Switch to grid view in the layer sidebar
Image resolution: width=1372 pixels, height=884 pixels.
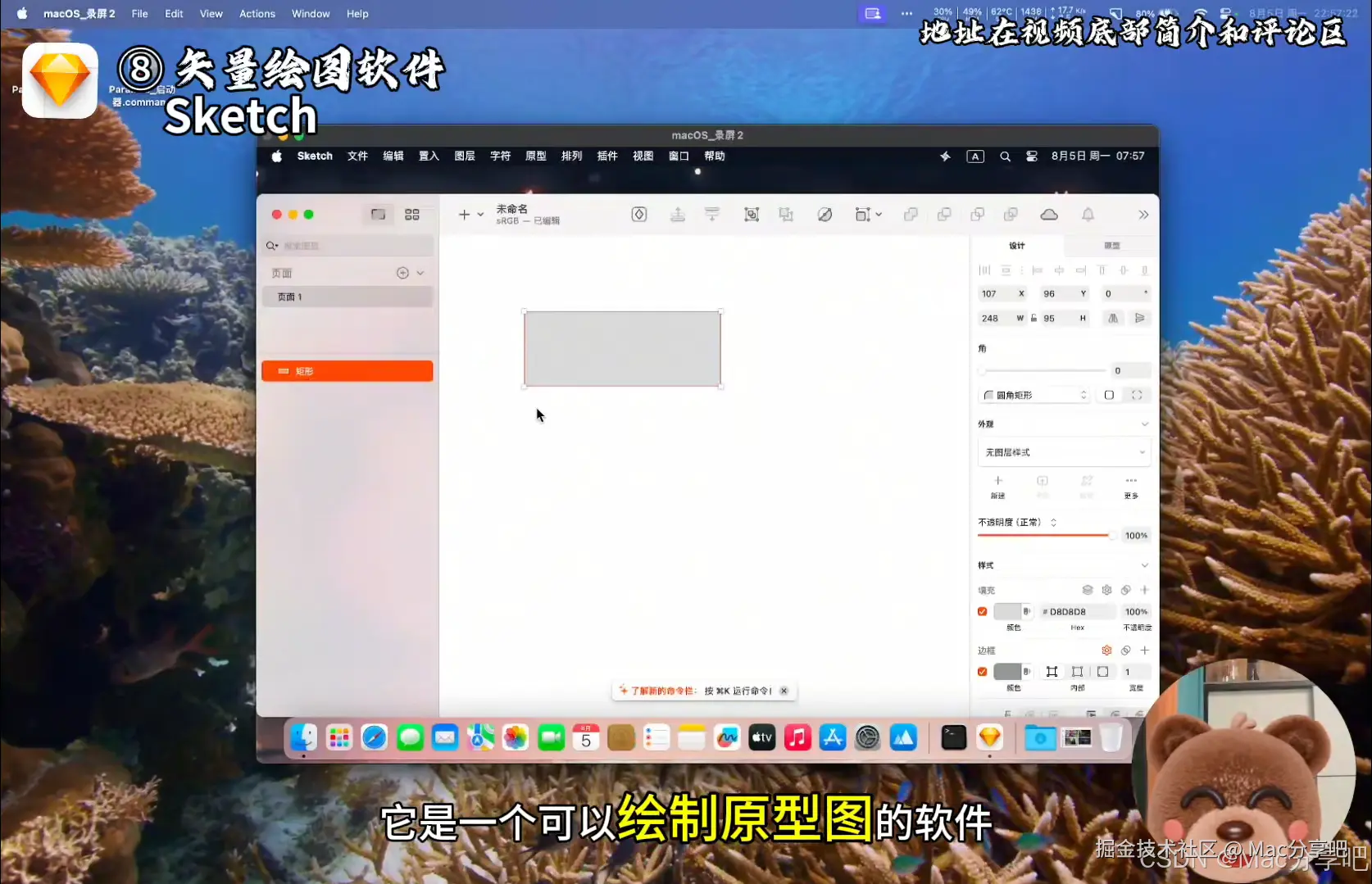[x=412, y=214]
